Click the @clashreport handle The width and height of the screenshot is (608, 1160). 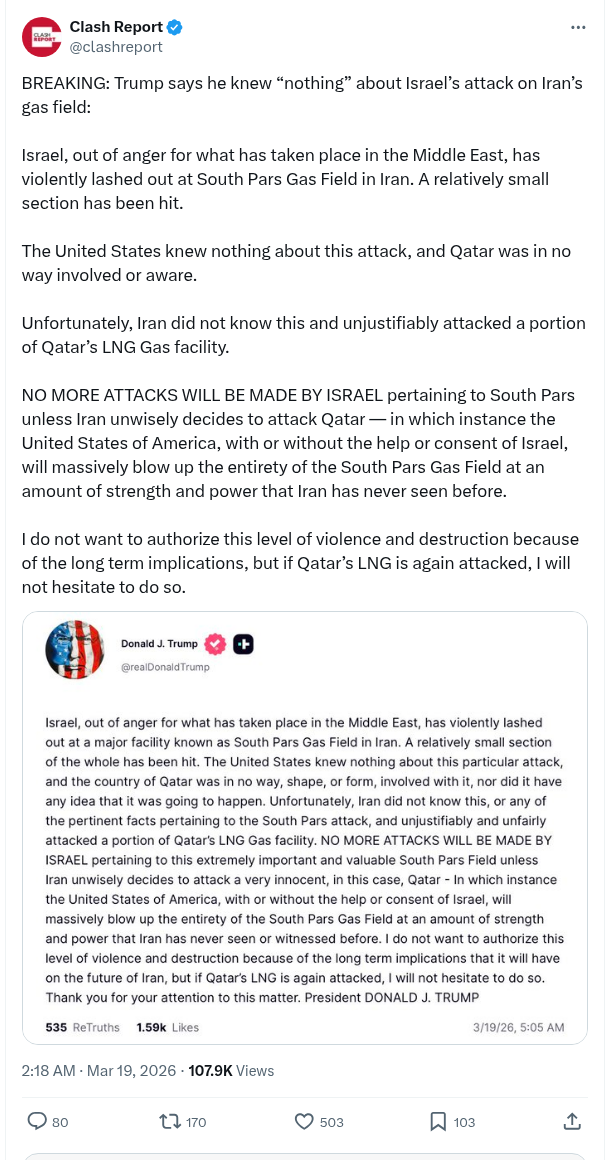coord(115,46)
